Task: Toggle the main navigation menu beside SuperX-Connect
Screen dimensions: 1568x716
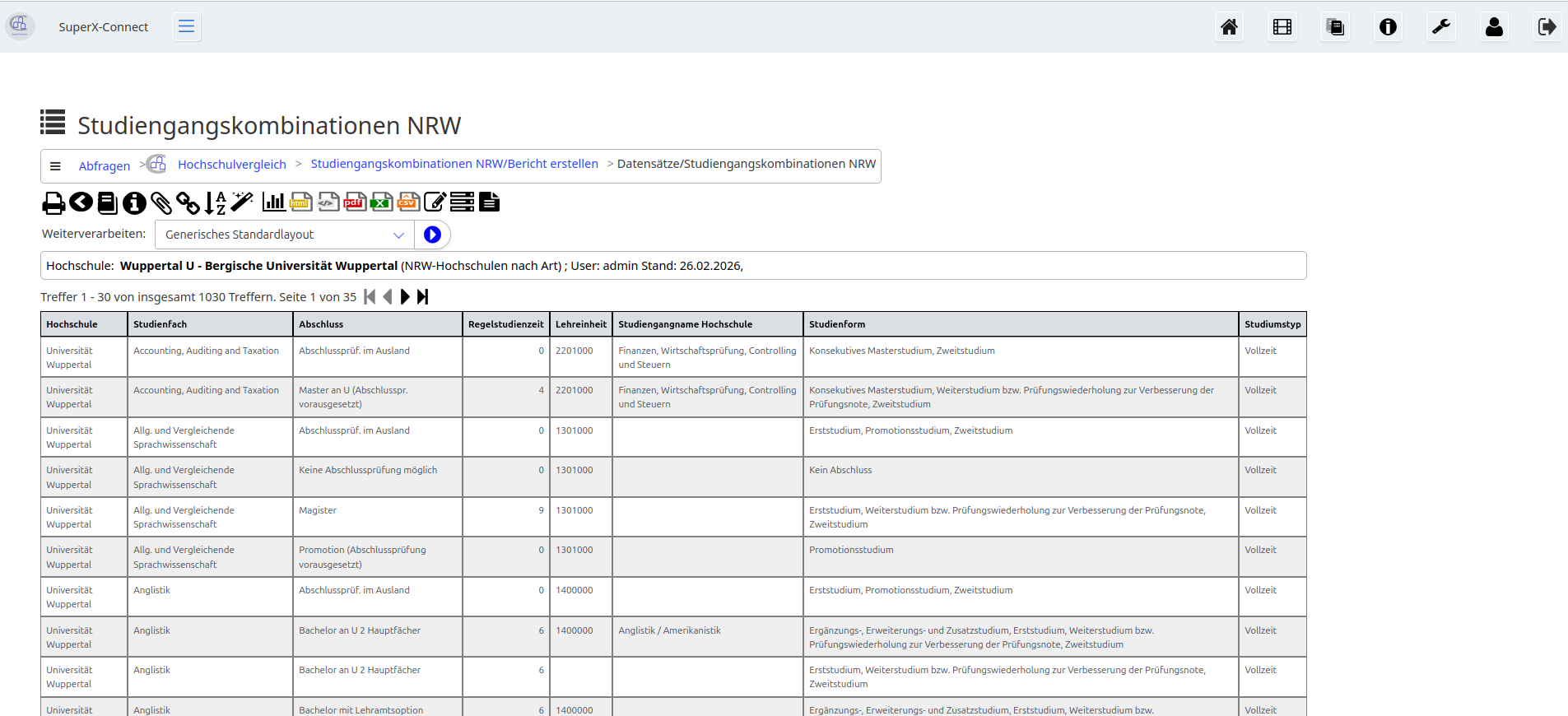Action: pyautogui.click(x=187, y=27)
